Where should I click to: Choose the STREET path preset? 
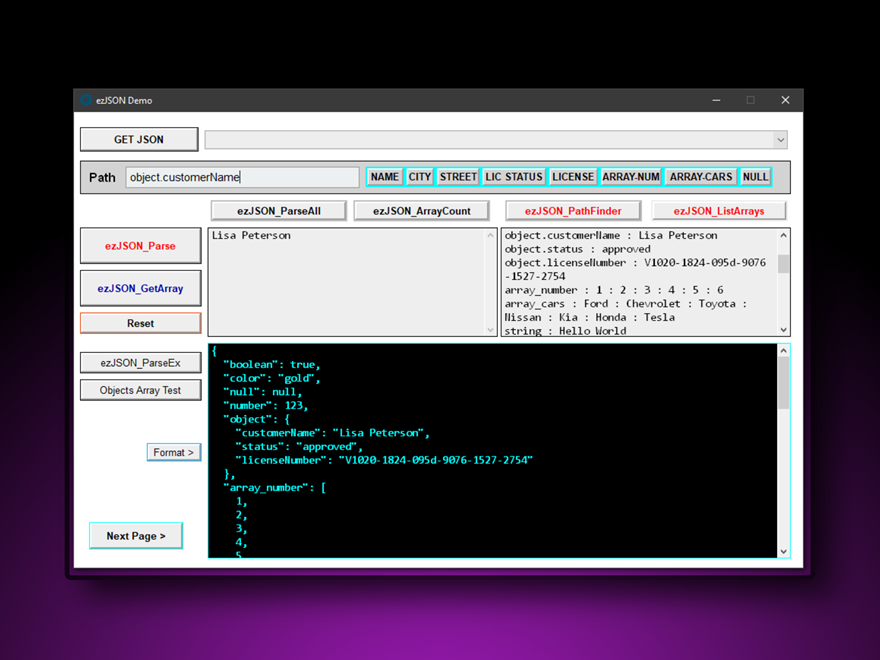458,177
